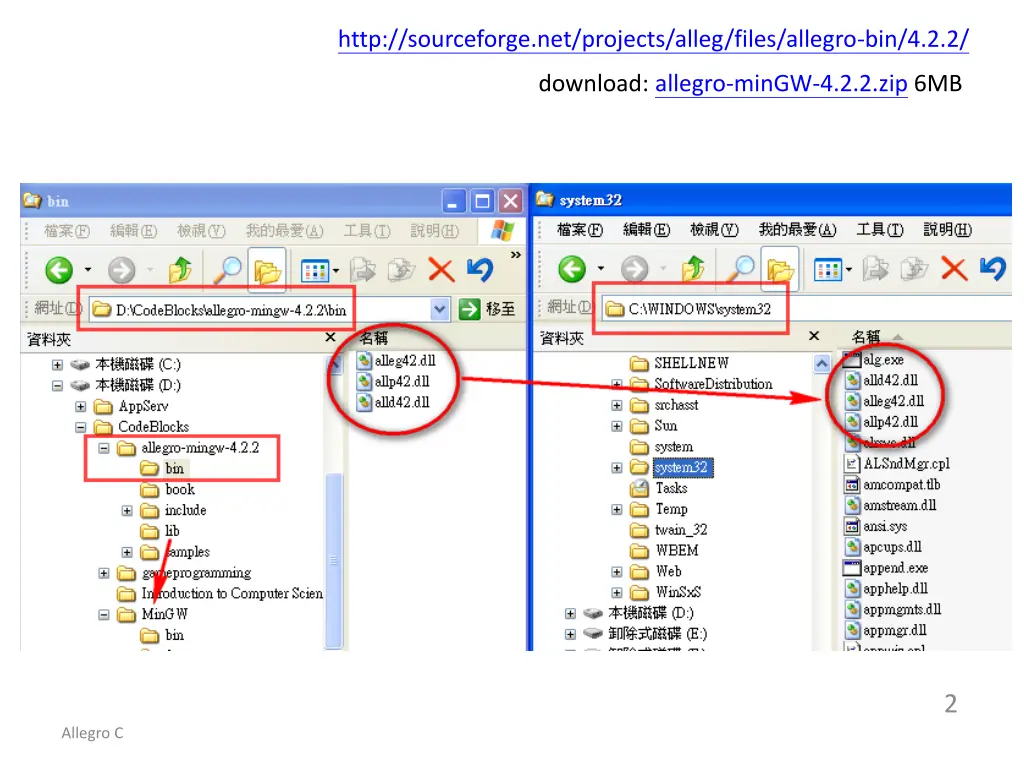Click the allegro-minGW-4.2.2.zip download link
This screenshot has width=1024, height=768.
point(781,84)
